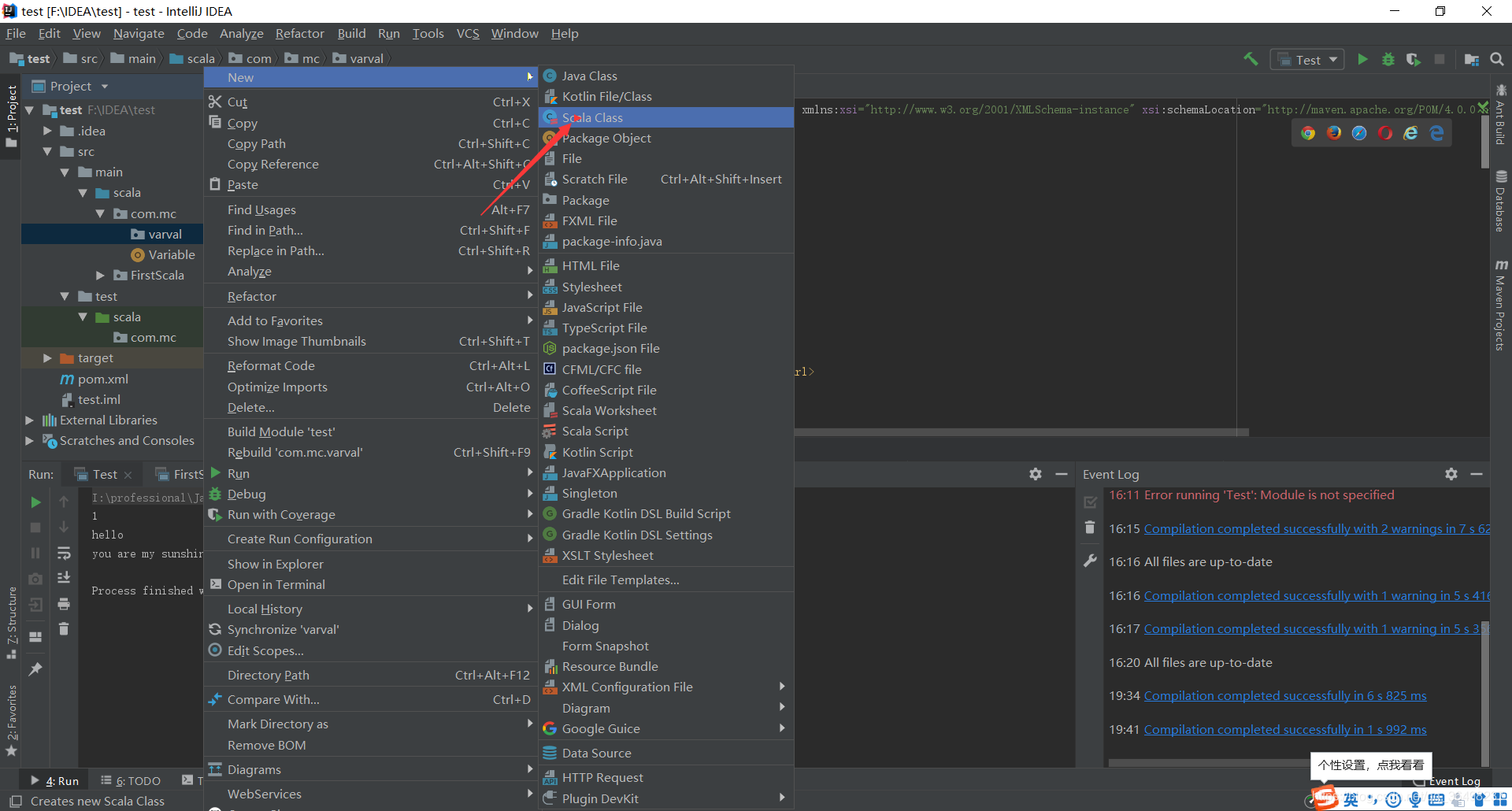Open preview in Edge browser icon
The height and width of the screenshot is (811, 1512).
pos(1437,133)
